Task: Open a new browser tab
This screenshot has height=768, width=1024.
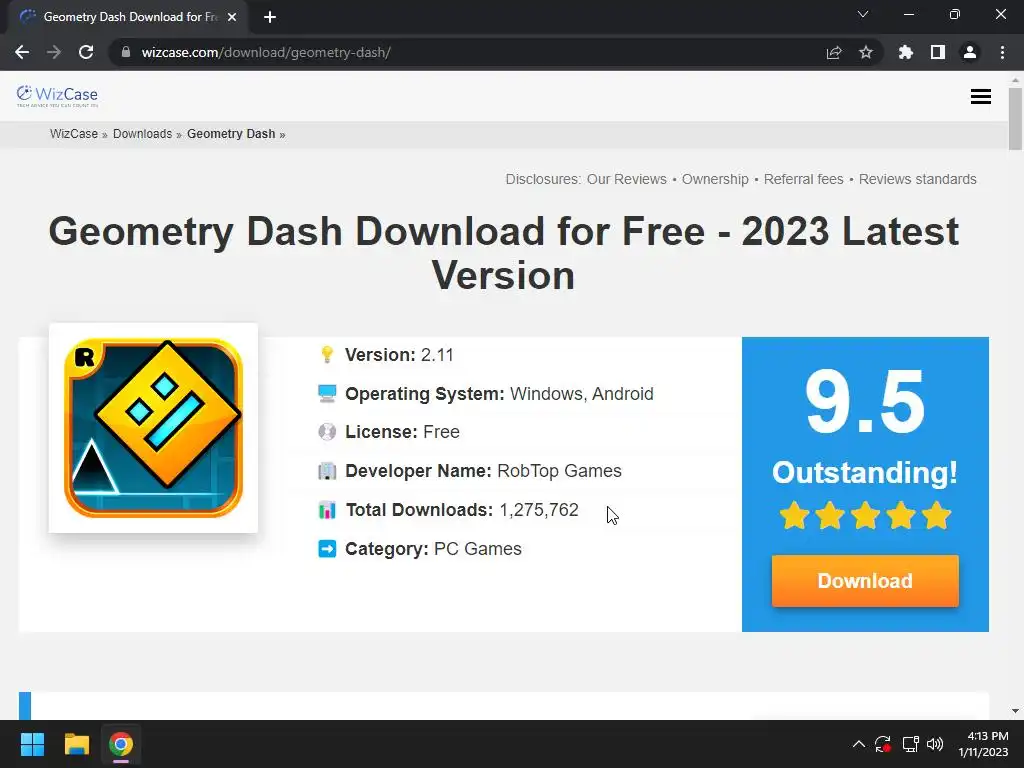Action: (270, 17)
